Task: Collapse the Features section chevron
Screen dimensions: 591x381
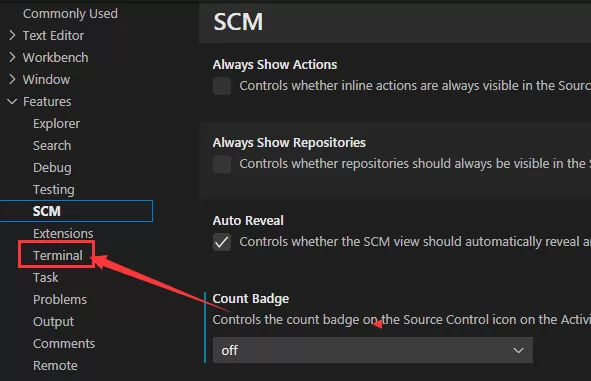Action: click(12, 101)
